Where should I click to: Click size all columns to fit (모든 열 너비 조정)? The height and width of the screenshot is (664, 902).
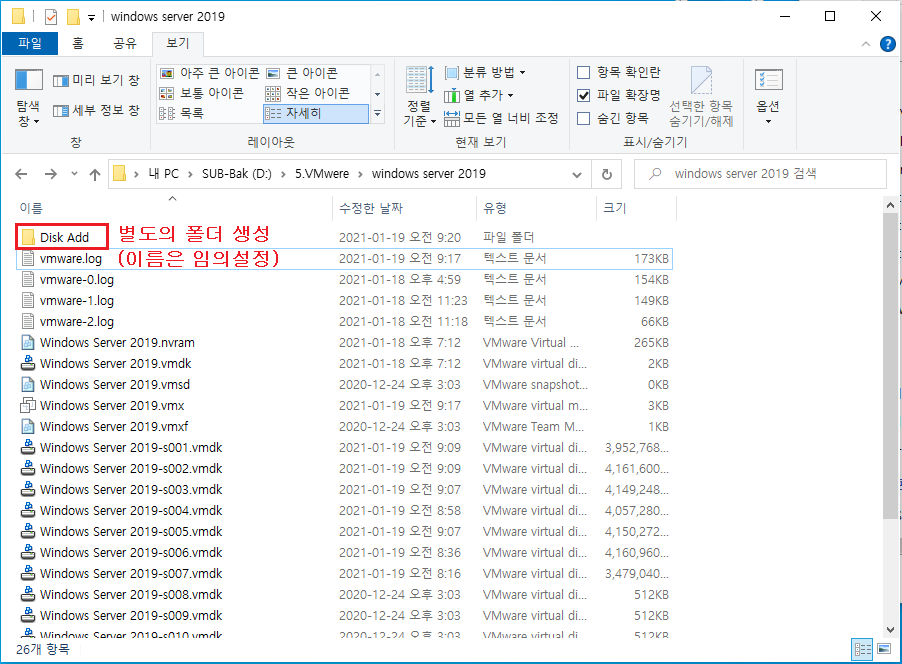501,118
